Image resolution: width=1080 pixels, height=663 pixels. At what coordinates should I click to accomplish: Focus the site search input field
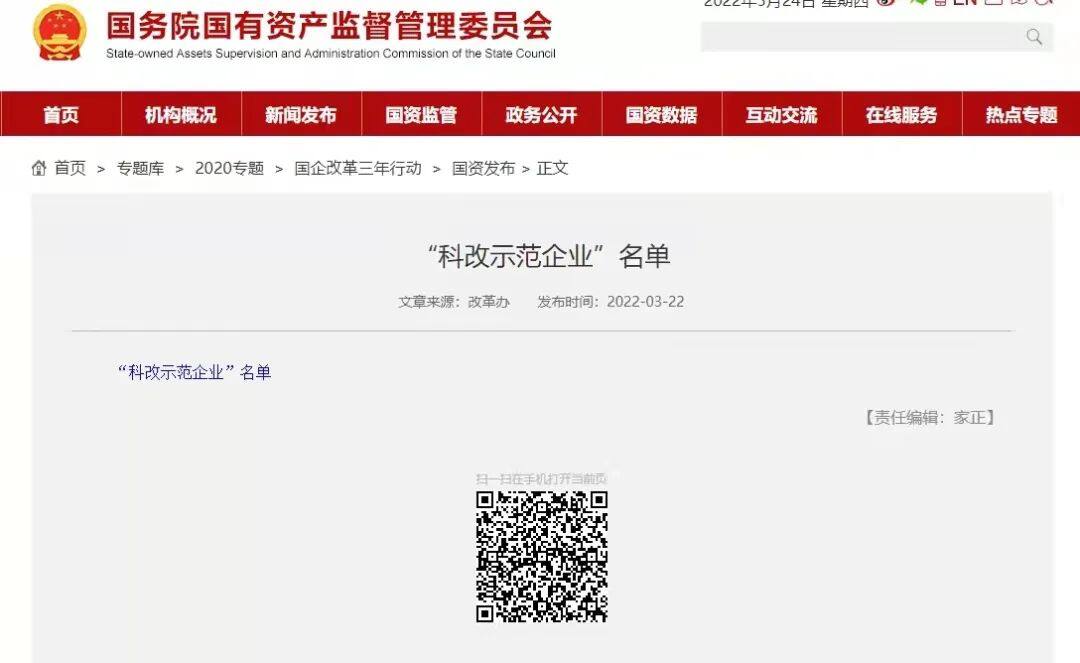(860, 37)
